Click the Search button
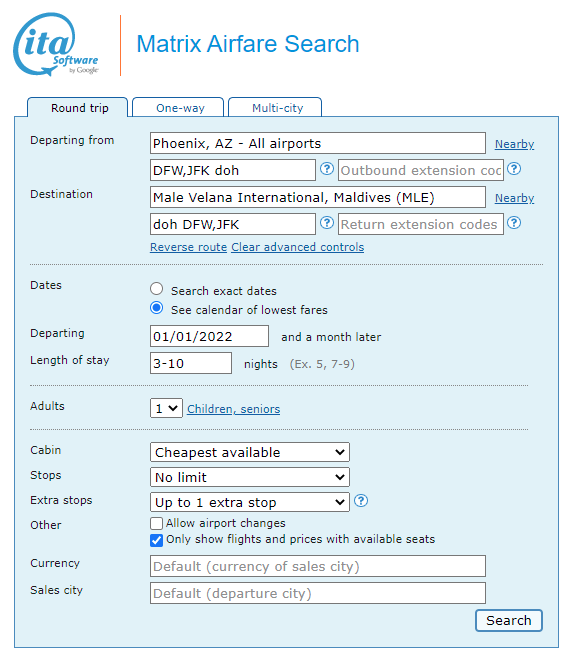Viewport: 567px width, 658px height. tap(509, 620)
